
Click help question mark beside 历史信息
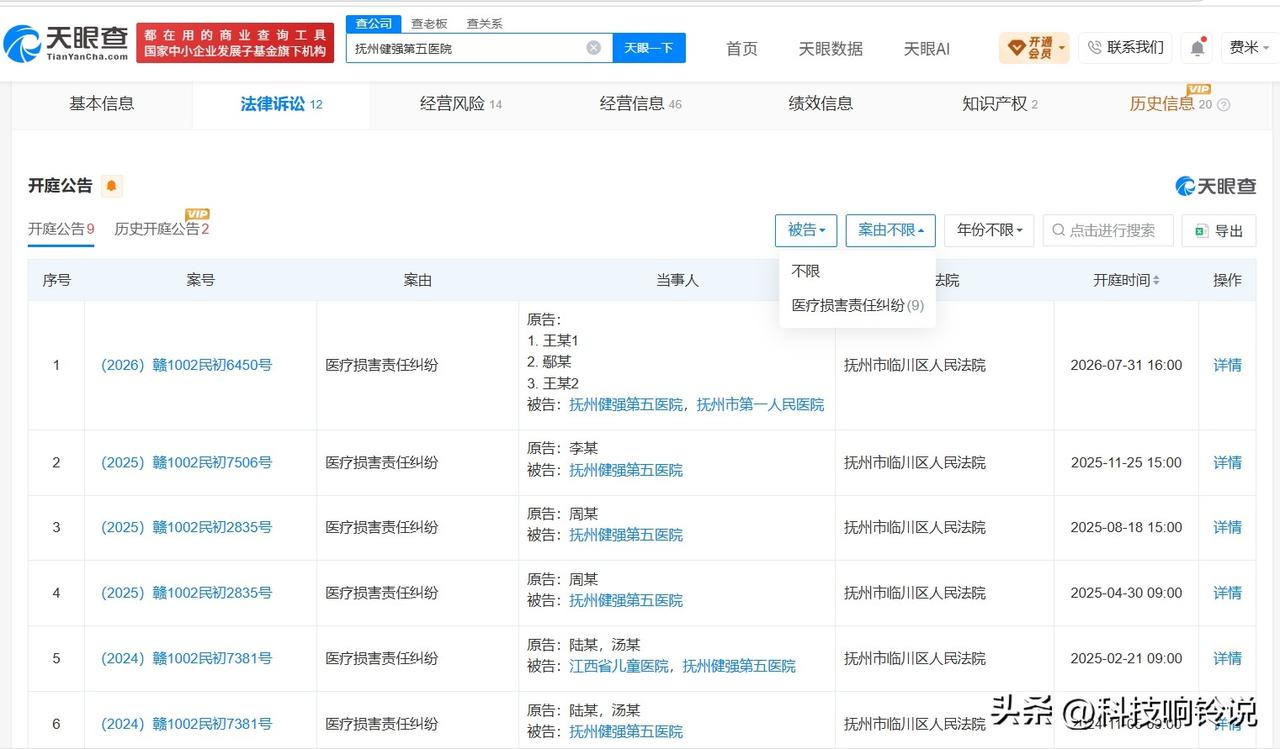[1223, 105]
